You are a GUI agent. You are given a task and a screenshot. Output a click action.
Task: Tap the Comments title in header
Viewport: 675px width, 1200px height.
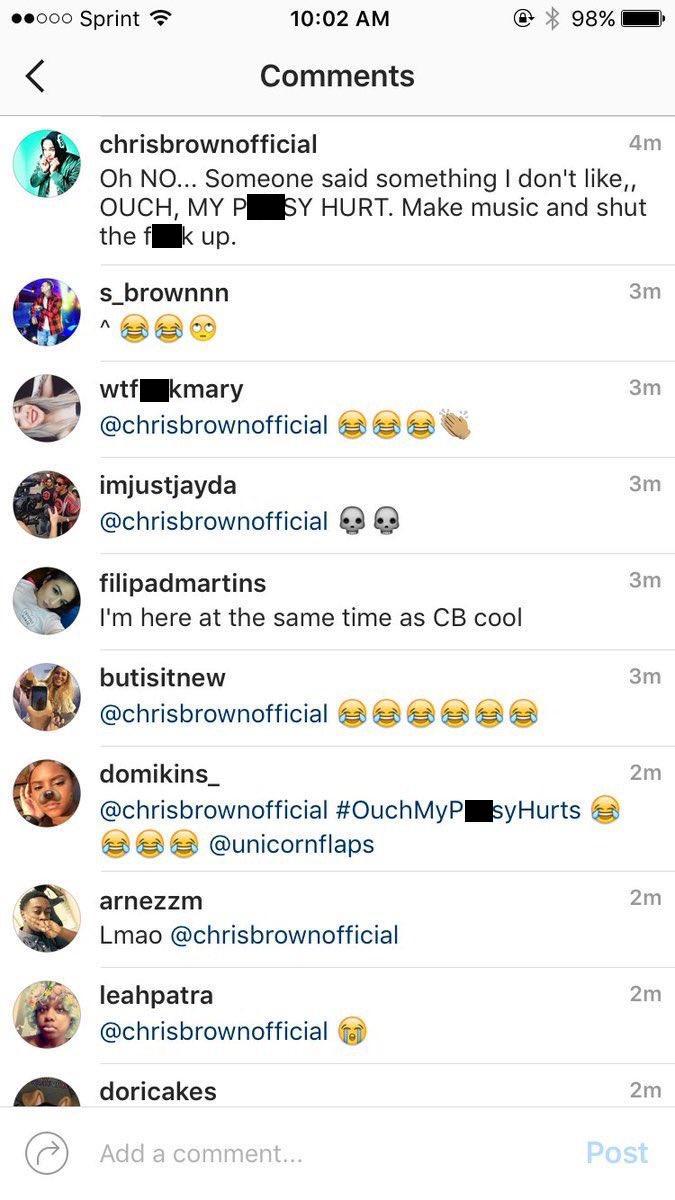point(337,76)
